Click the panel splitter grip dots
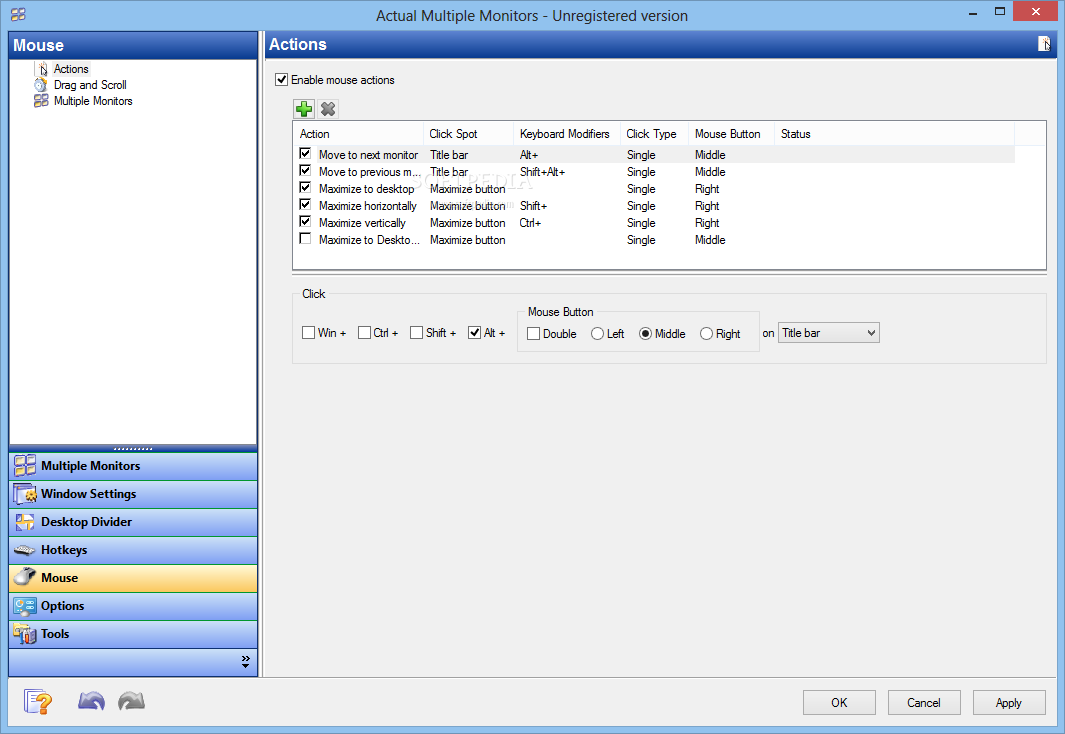Image resolution: width=1065 pixels, height=734 pixels. coord(133,449)
